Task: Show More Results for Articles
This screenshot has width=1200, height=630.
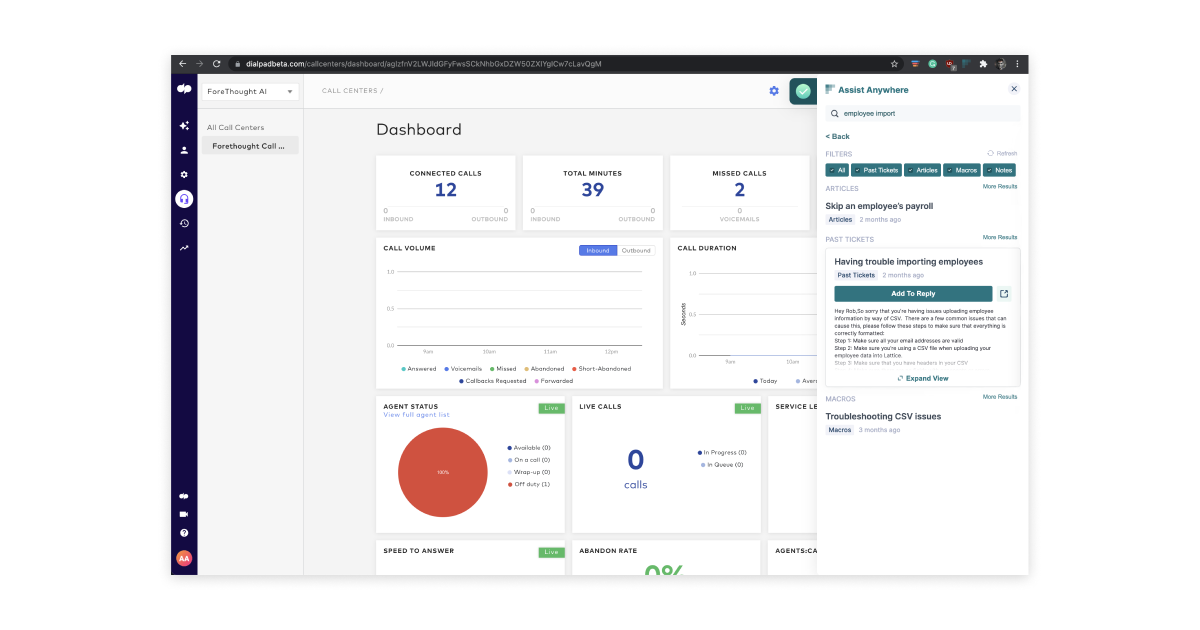Action: pos(1000,187)
